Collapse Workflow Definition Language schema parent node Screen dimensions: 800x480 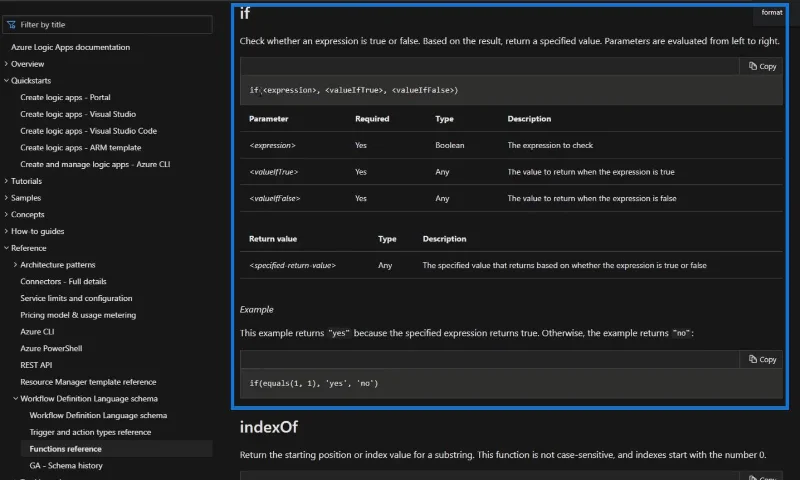tap(15, 398)
